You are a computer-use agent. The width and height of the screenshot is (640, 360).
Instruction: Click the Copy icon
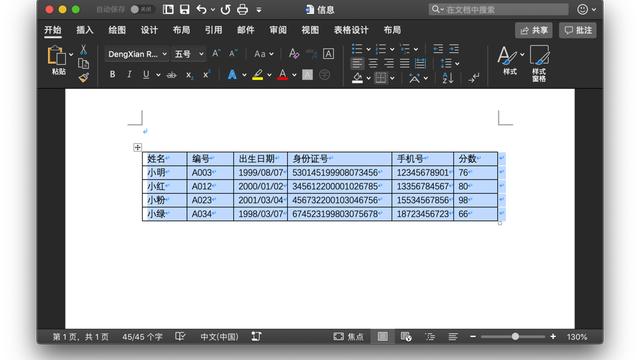point(83,64)
